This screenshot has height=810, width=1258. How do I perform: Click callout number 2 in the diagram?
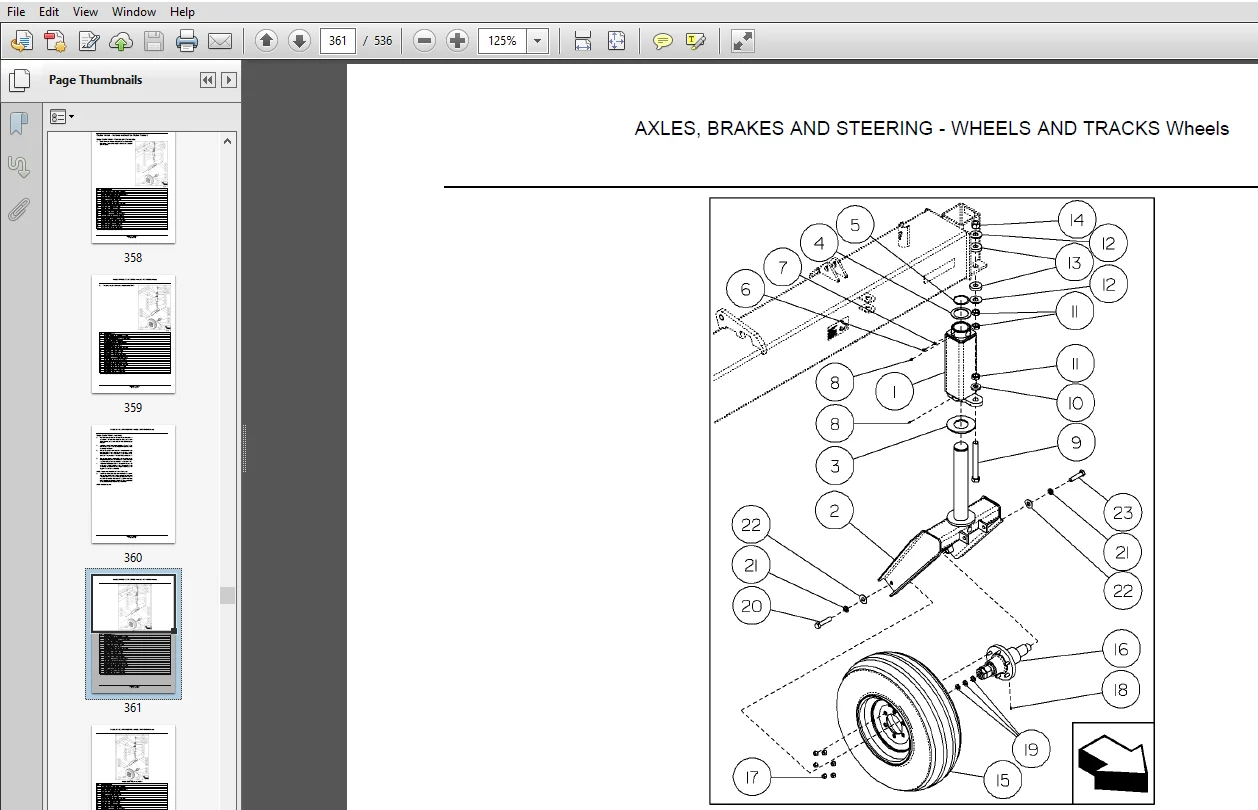pos(834,510)
